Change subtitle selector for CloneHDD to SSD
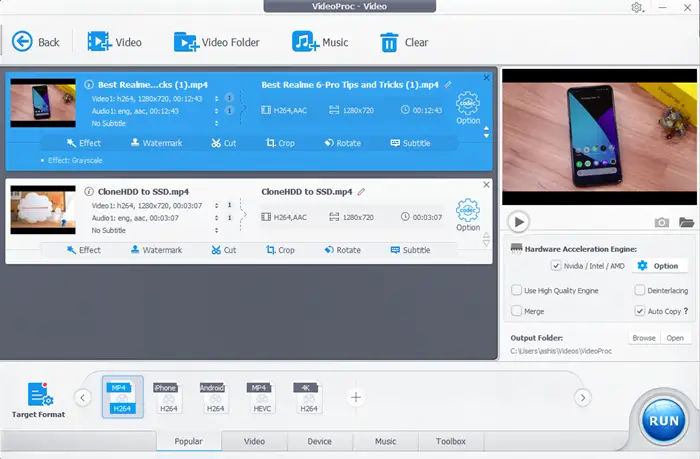 [217, 230]
